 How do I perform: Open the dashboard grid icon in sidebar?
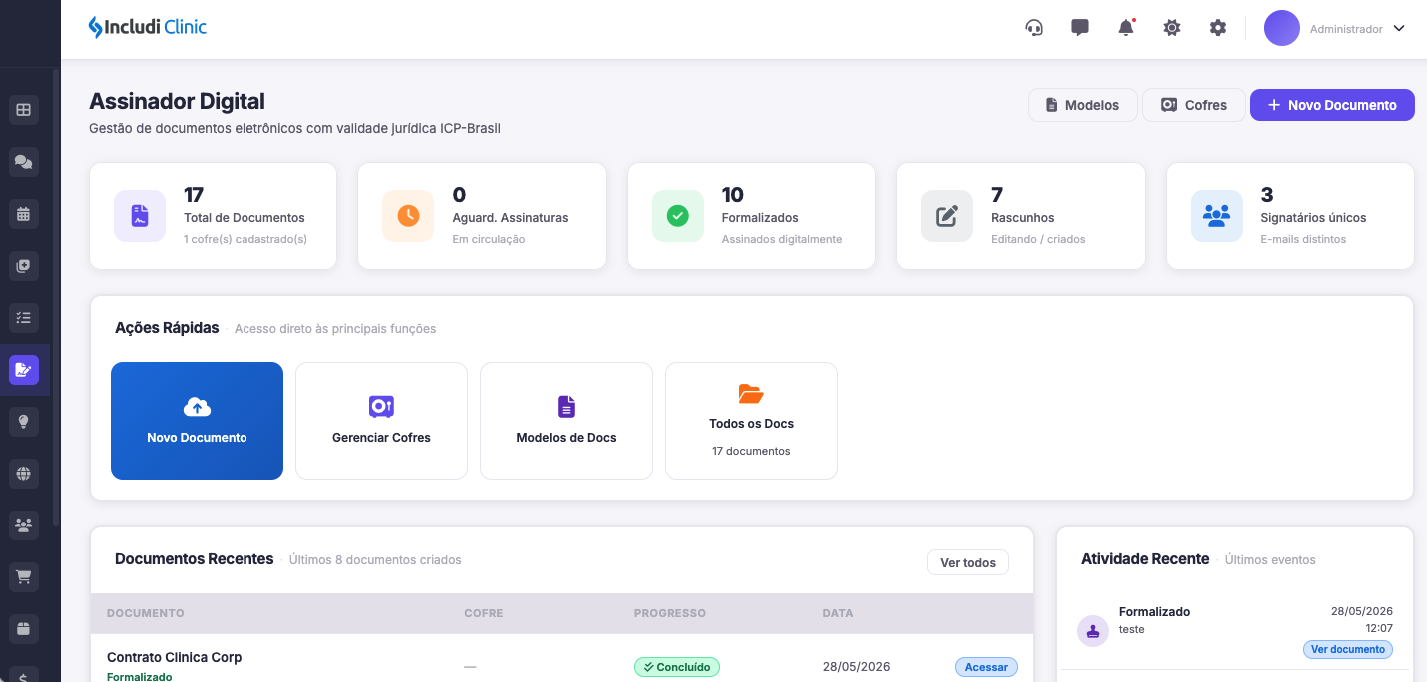coord(24,110)
